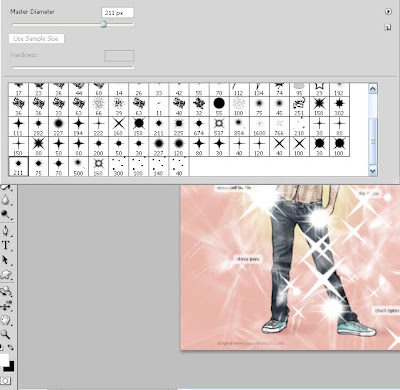The height and width of the screenshot is (390, 400).
Task: Toggle Quick Mask mode
Action: click(x=5, y=381)
